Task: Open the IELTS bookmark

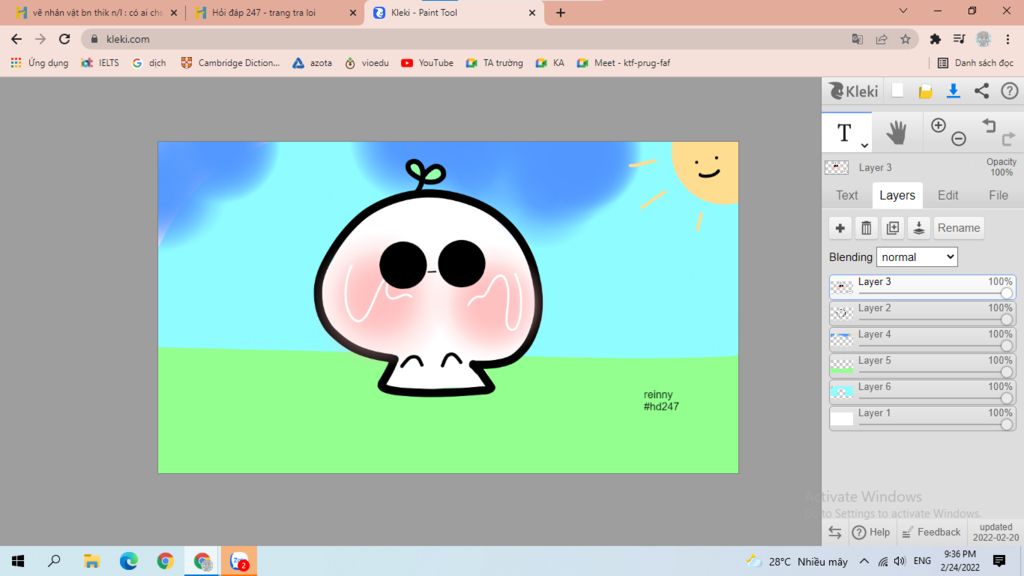Action: 101,63
